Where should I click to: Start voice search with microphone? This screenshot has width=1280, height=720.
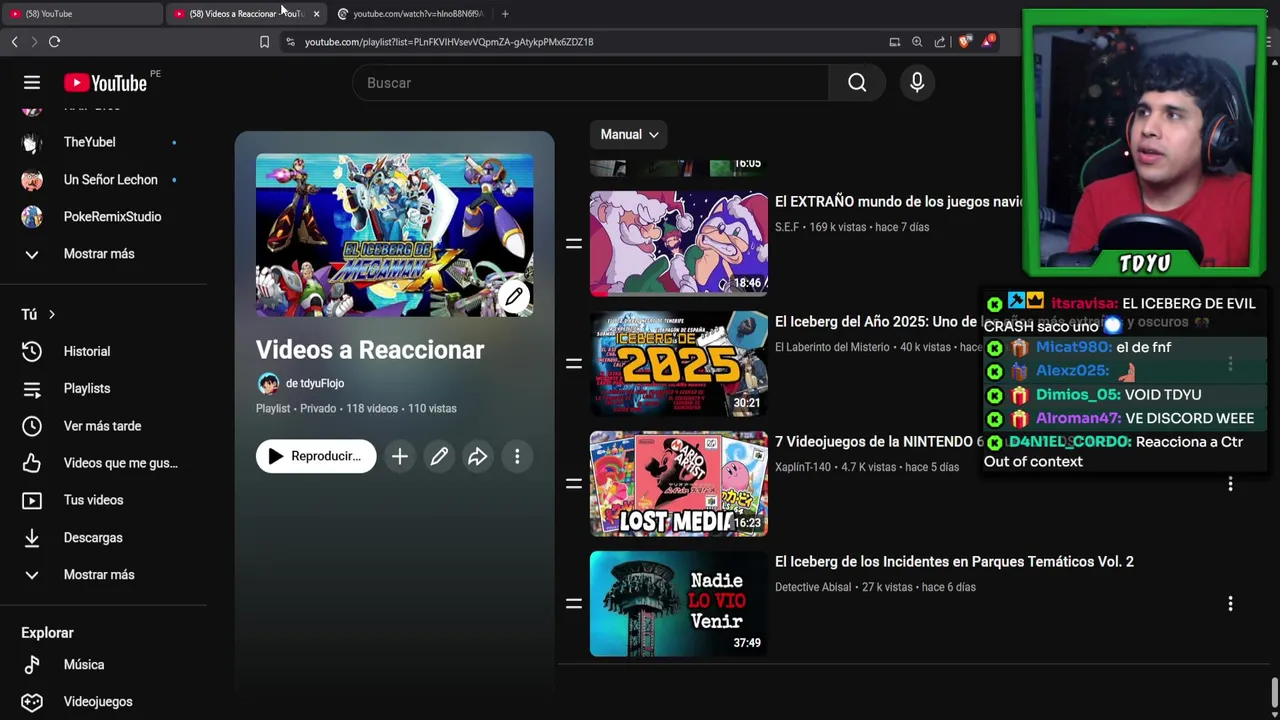tap(917, 83)
